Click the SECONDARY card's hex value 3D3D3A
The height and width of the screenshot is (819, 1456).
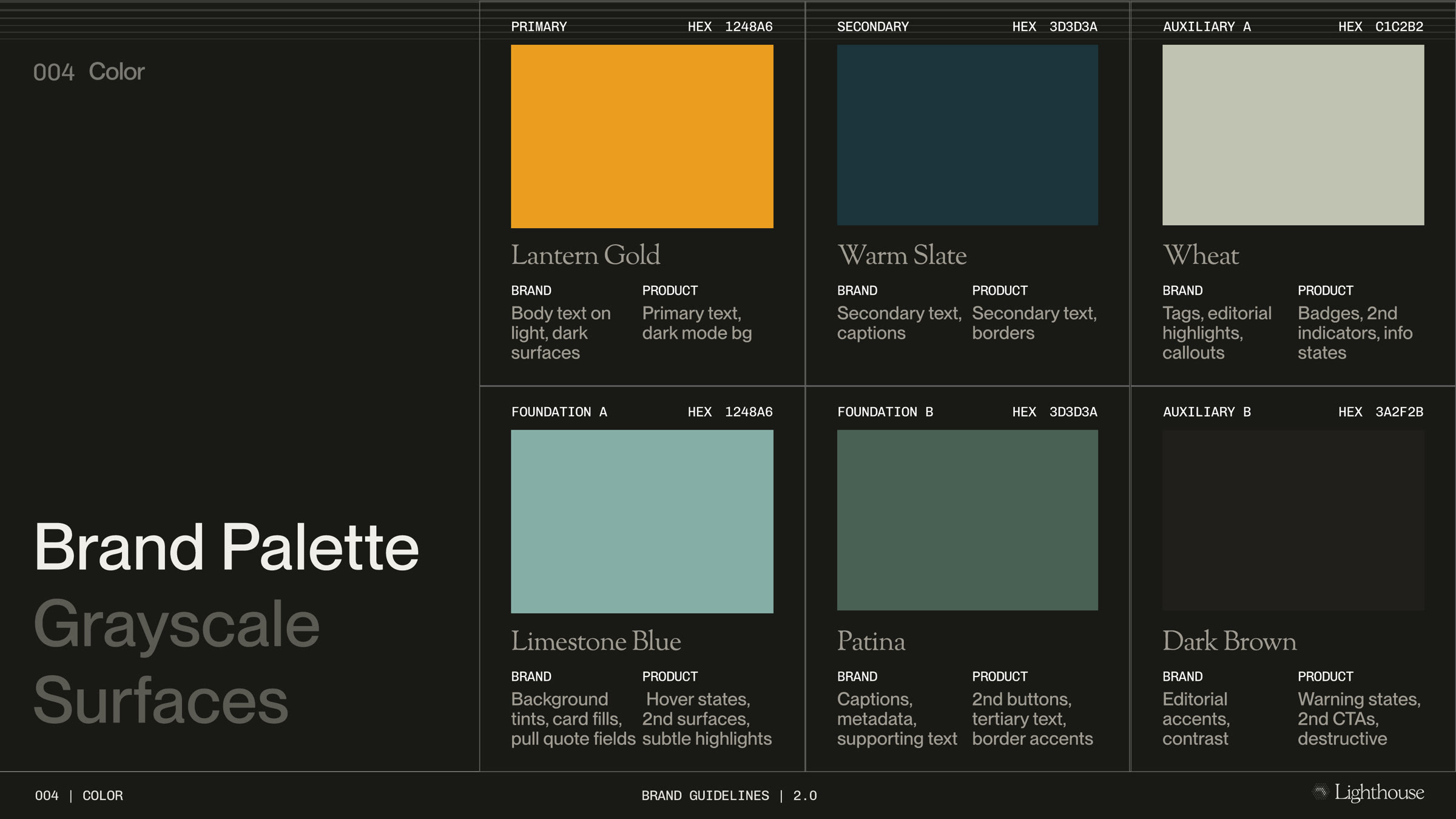click(x=1073, y=27)
